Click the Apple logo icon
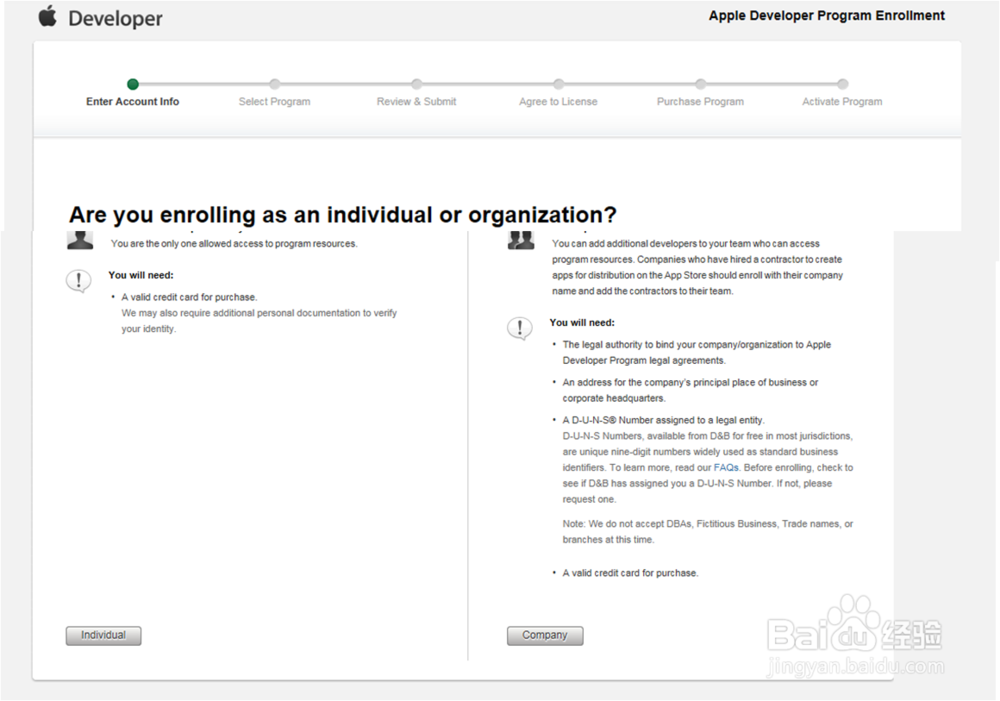The width and height of the screenshot is (1000, 701). pyautogui.click(x=47, y=16)
